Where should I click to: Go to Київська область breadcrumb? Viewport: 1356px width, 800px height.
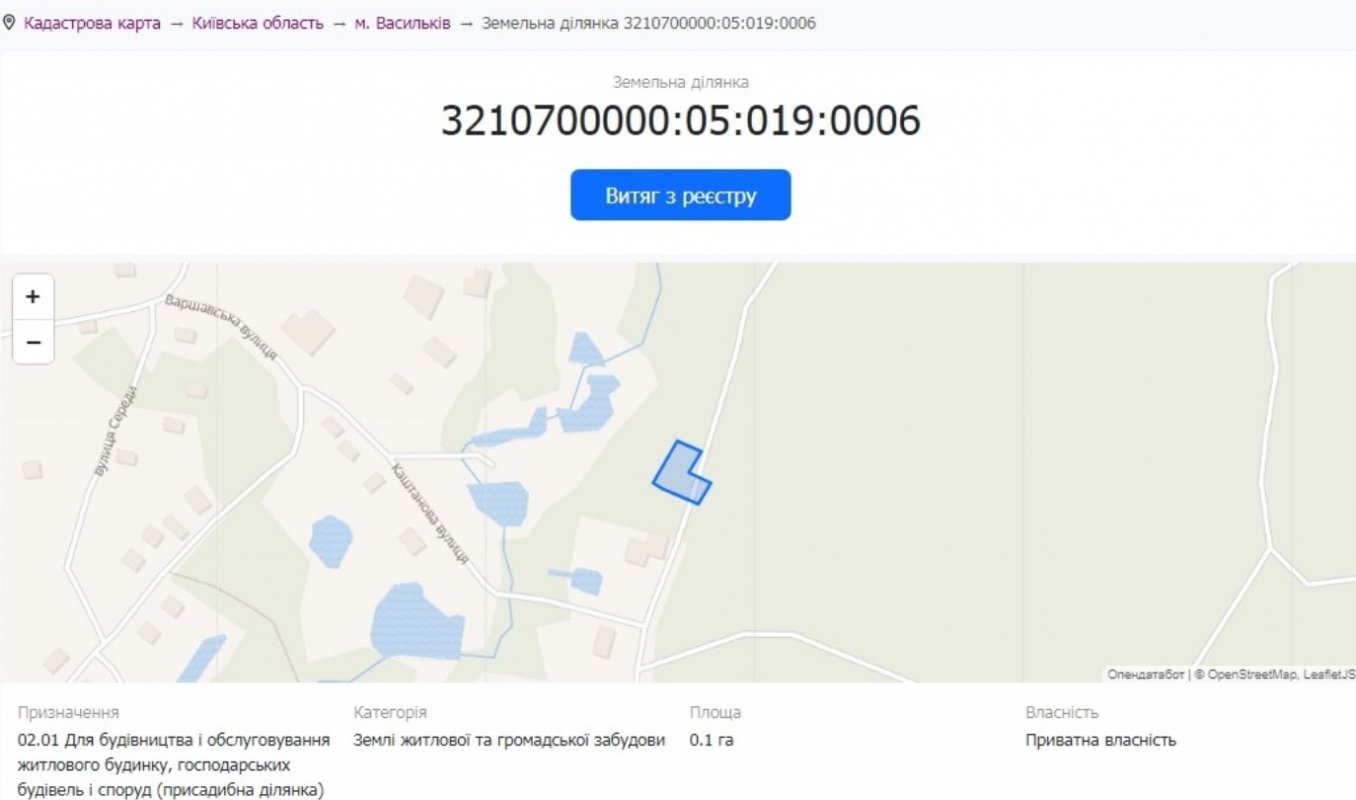point(259,23)
